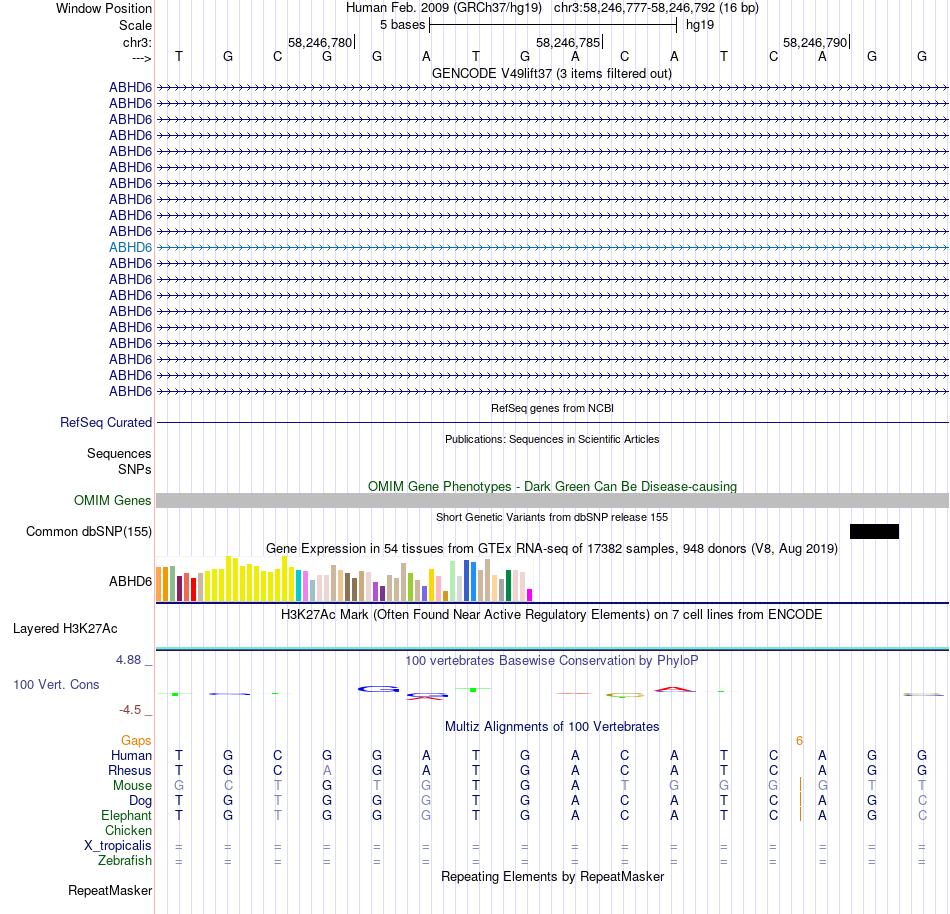
Task: Open the RefSeq Curated track label
Action: 106,422
